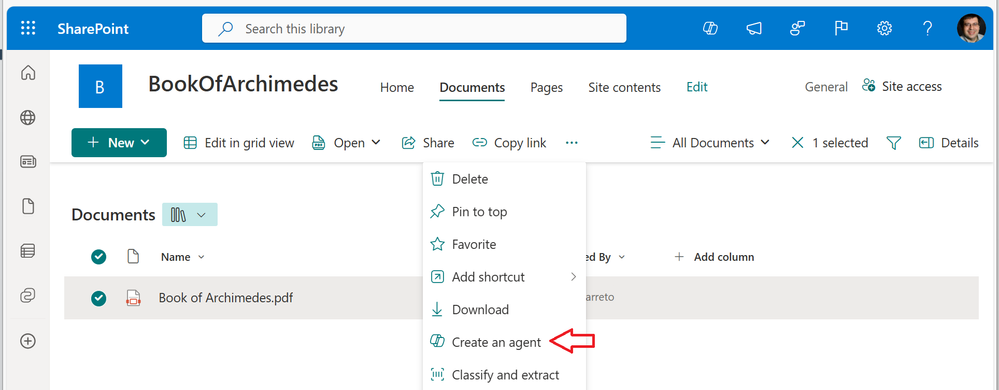
Task: Toggle the select all items checkbox
Action: click(98, 257)
